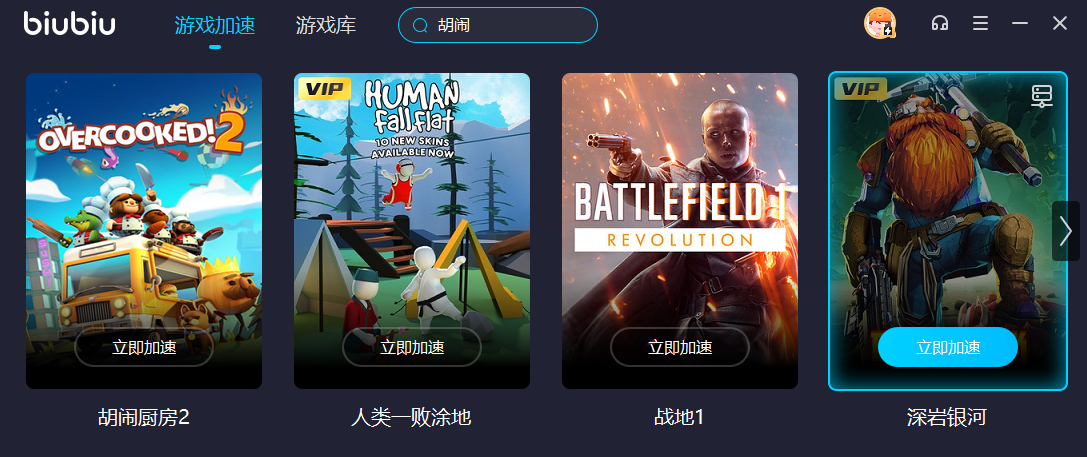Screen dimensions: 1087x457
Task: Switch to the 游戏库 tab
Action: [x=326, y=26]
